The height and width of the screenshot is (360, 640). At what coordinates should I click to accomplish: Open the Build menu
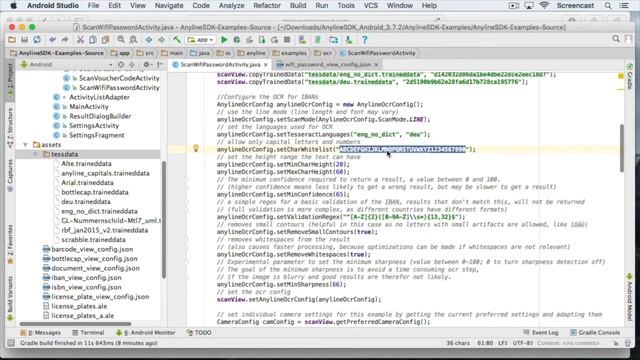coord(298,6)
